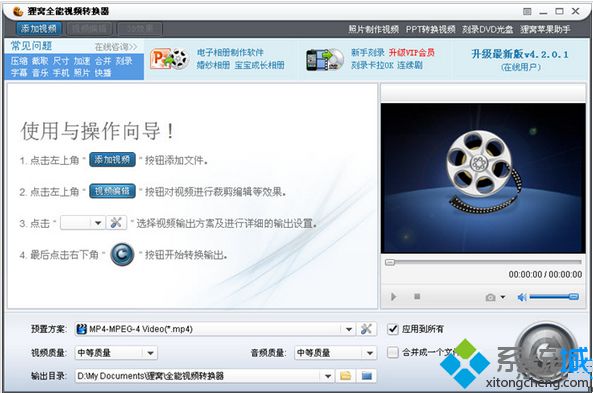Check the 合并成一个文件 checkbox
Viewport: 593px width, 393px height.
point(393,353)
